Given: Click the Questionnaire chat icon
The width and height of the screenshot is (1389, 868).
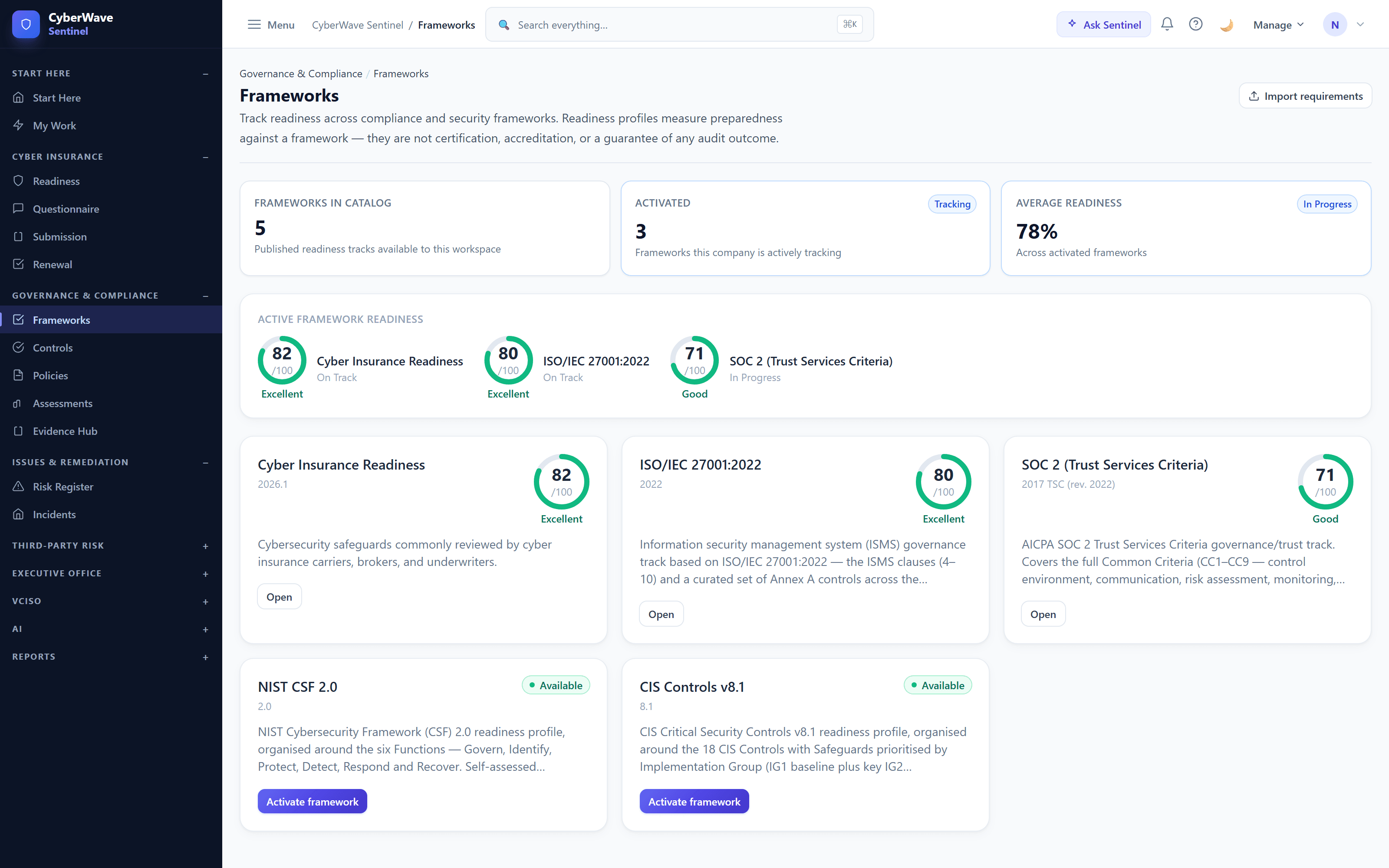Looking at the screenshot, I should [x=18, y=208].
